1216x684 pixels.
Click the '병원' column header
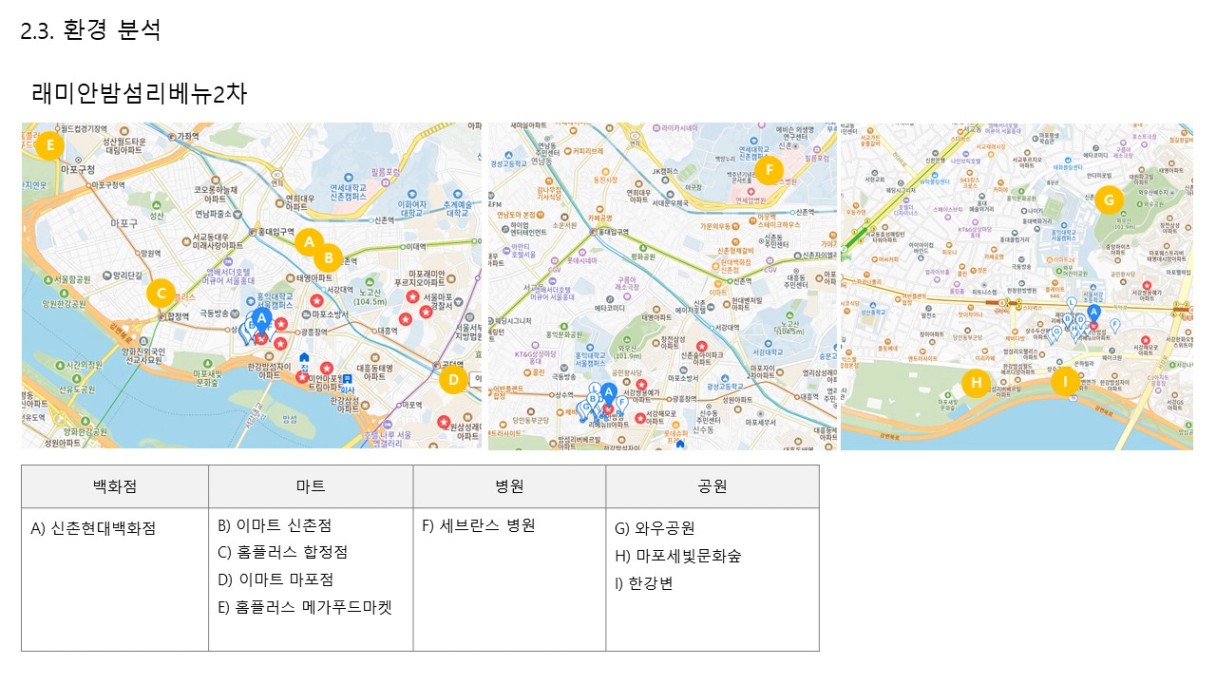[x=509, y=486]
